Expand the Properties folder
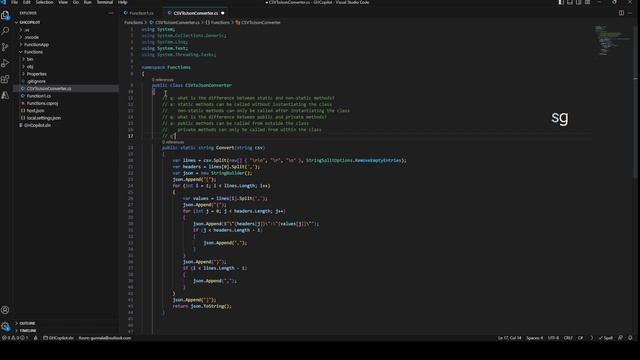This screenshot has width=640, height=360. [36, 74]
